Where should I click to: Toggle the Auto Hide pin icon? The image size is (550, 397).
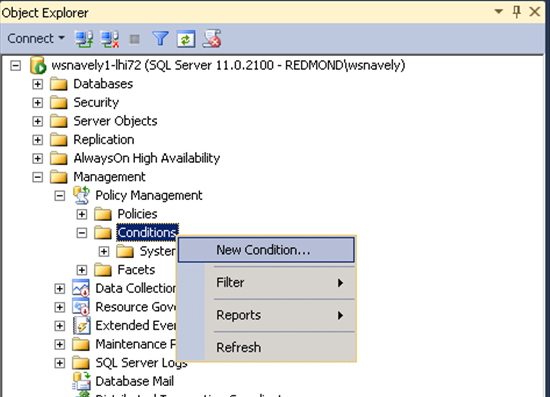(x=517, y=12)
